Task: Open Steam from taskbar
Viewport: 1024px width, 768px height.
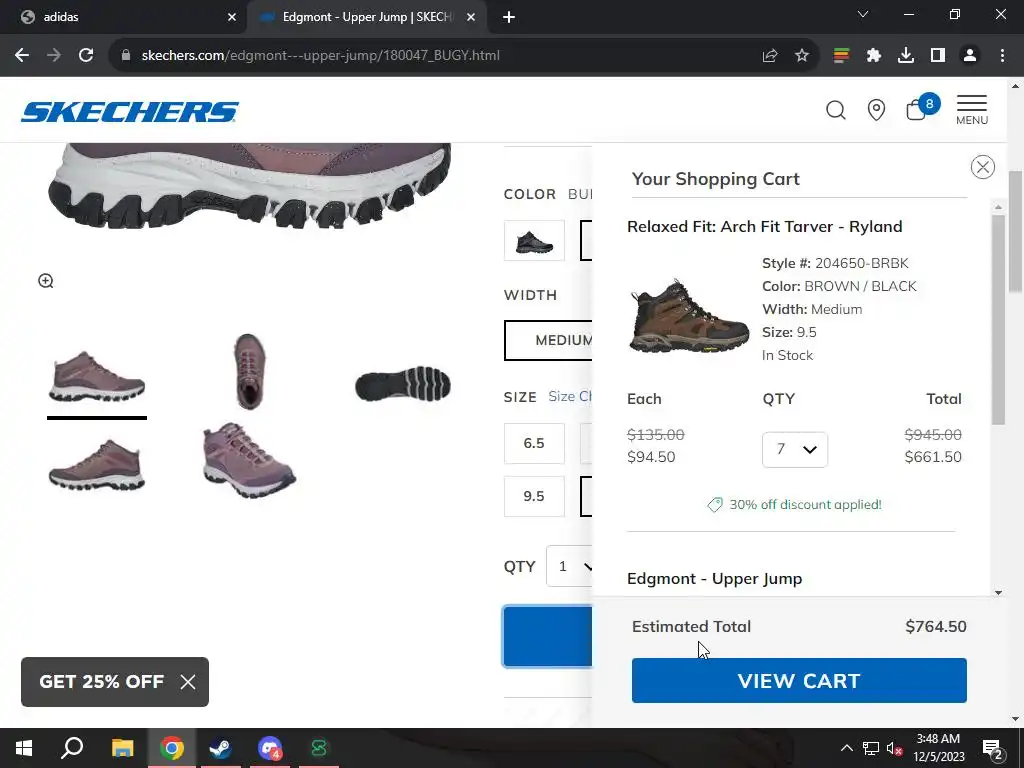Action: [x=220, y=748]
